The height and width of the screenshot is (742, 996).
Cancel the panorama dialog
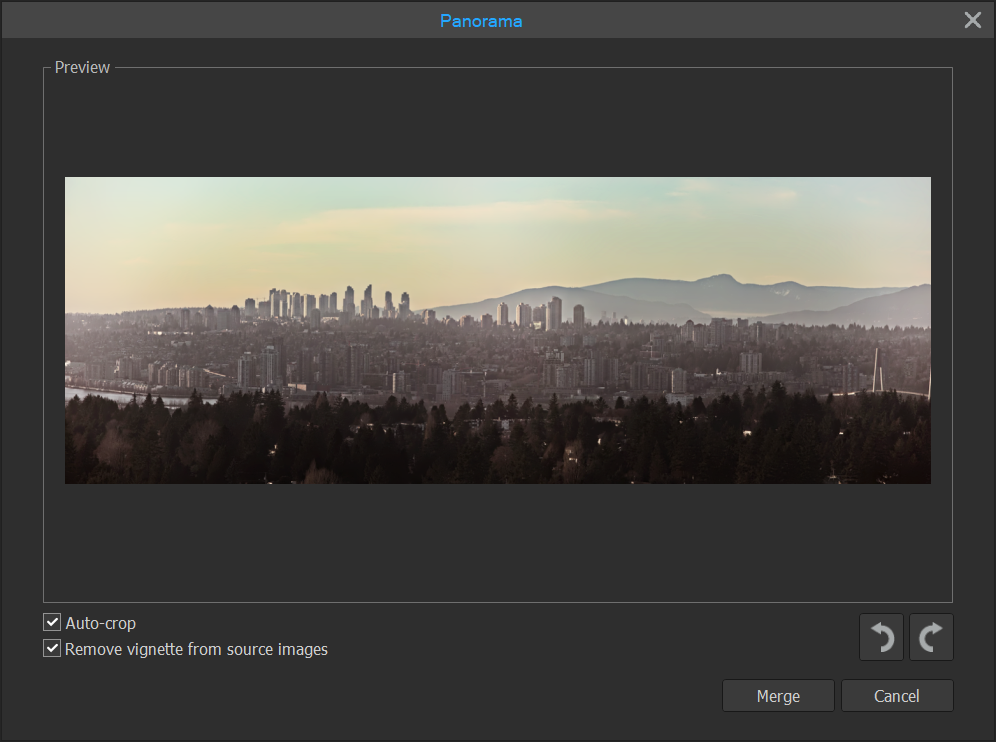pyautogui.click(x=897, y=696)
